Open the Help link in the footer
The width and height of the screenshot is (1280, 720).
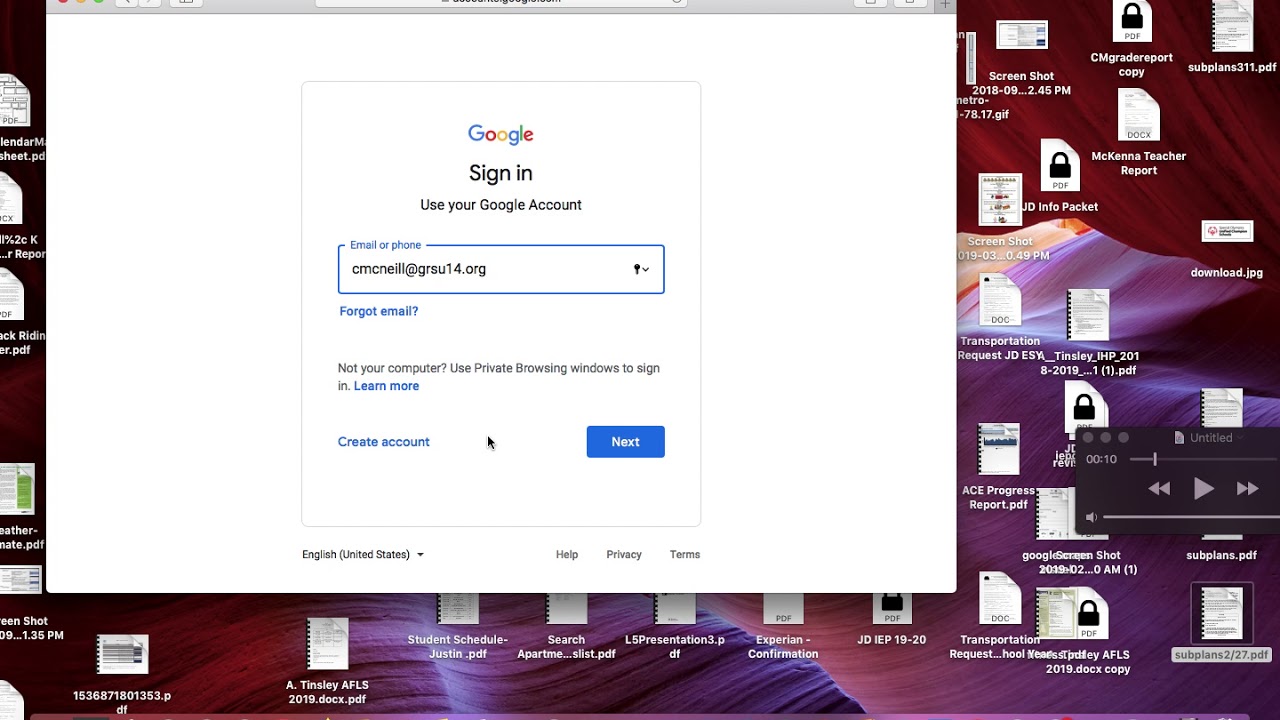(x=567, y=554)
